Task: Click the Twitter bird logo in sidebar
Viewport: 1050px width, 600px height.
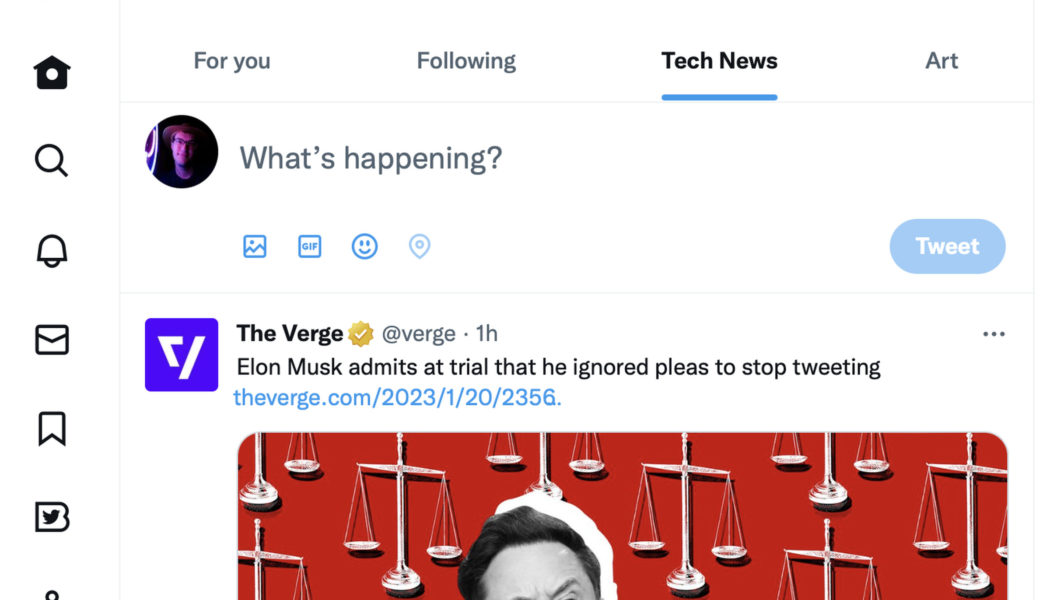Action: [x=51, y=516]
